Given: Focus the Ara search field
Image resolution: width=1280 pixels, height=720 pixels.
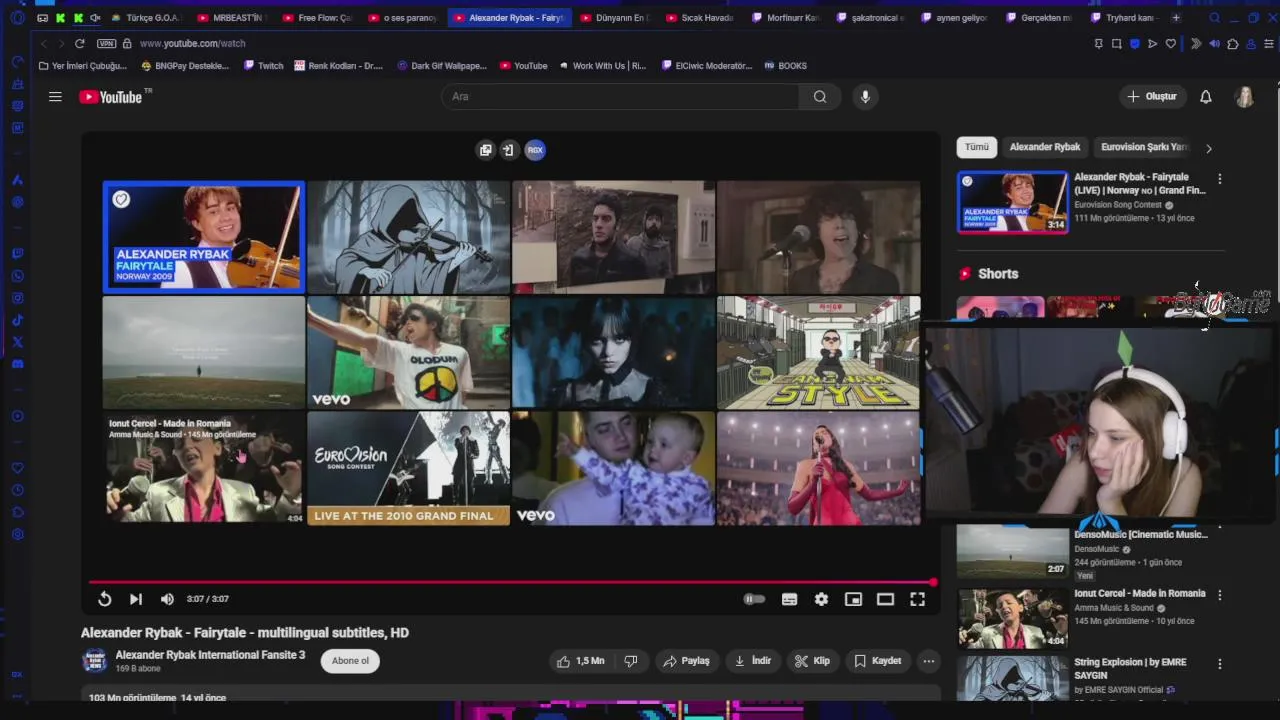Looking at the screenshot, I should 620,97.
